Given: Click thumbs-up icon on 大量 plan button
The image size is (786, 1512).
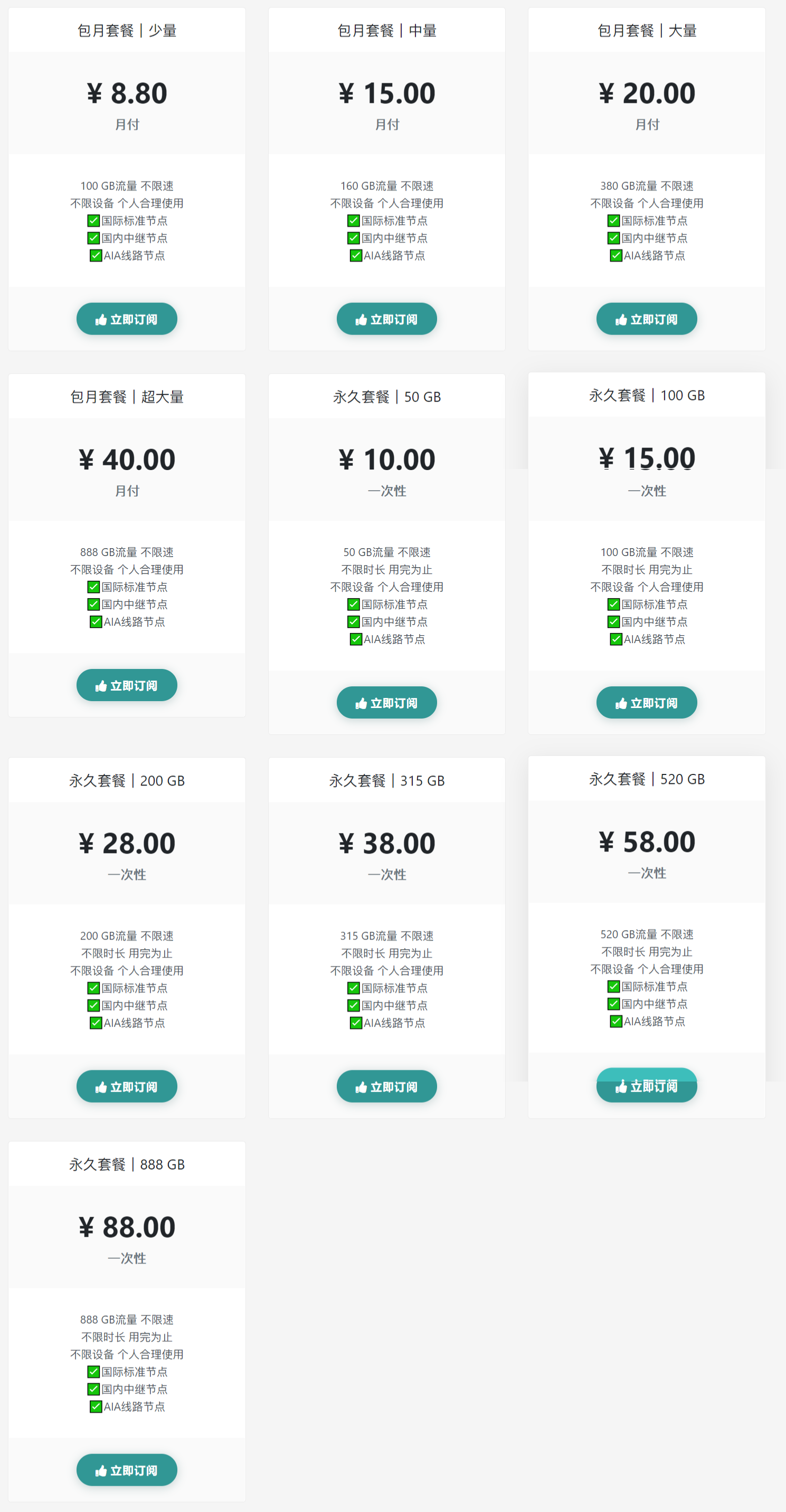Looking at the screenshot, I should (621, 320).
